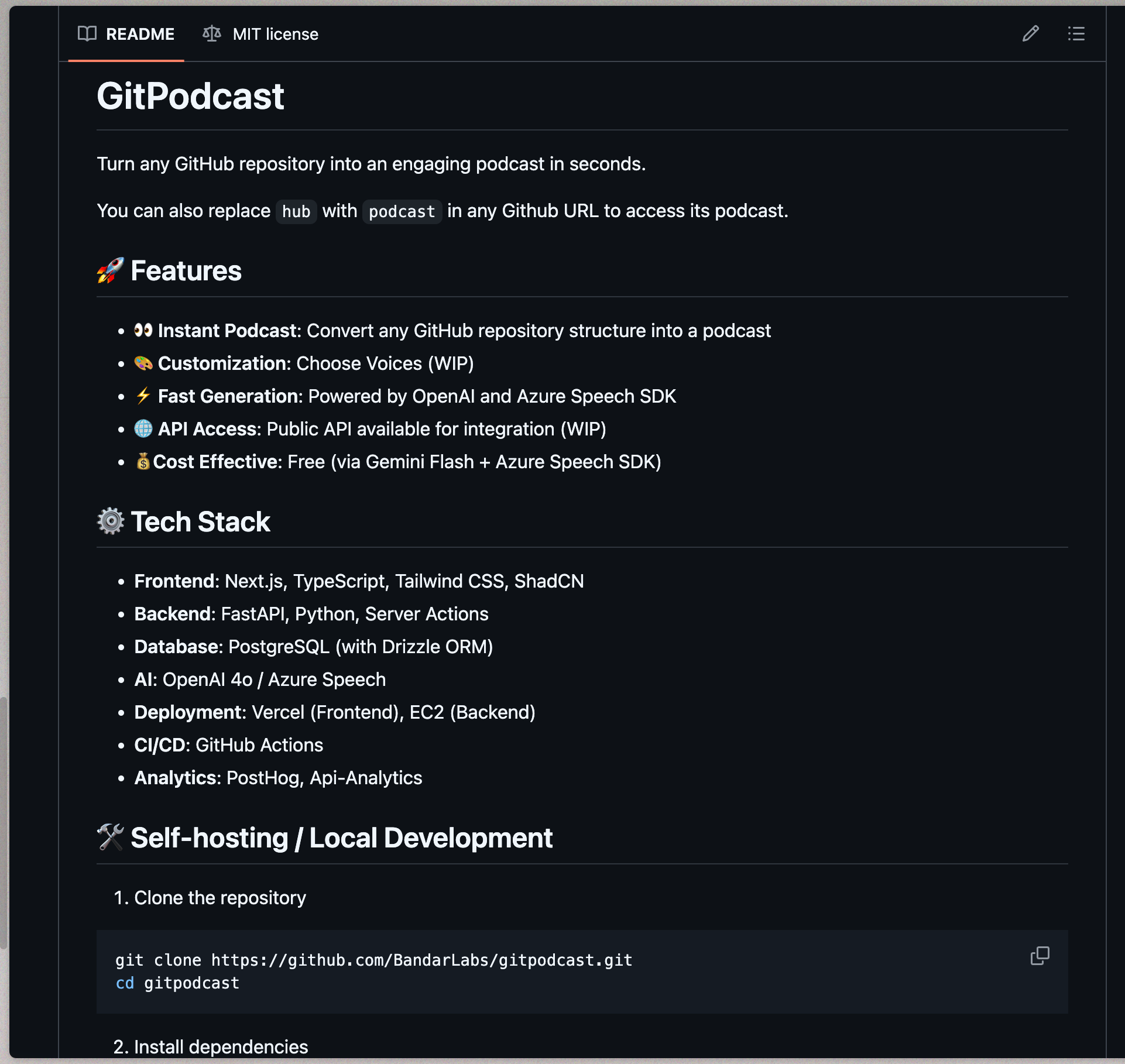Click the 'Frontend: Next.js, TypeScript' line
The image size is (1125, 1064).
pyautogui.click(x=359, y=581)
